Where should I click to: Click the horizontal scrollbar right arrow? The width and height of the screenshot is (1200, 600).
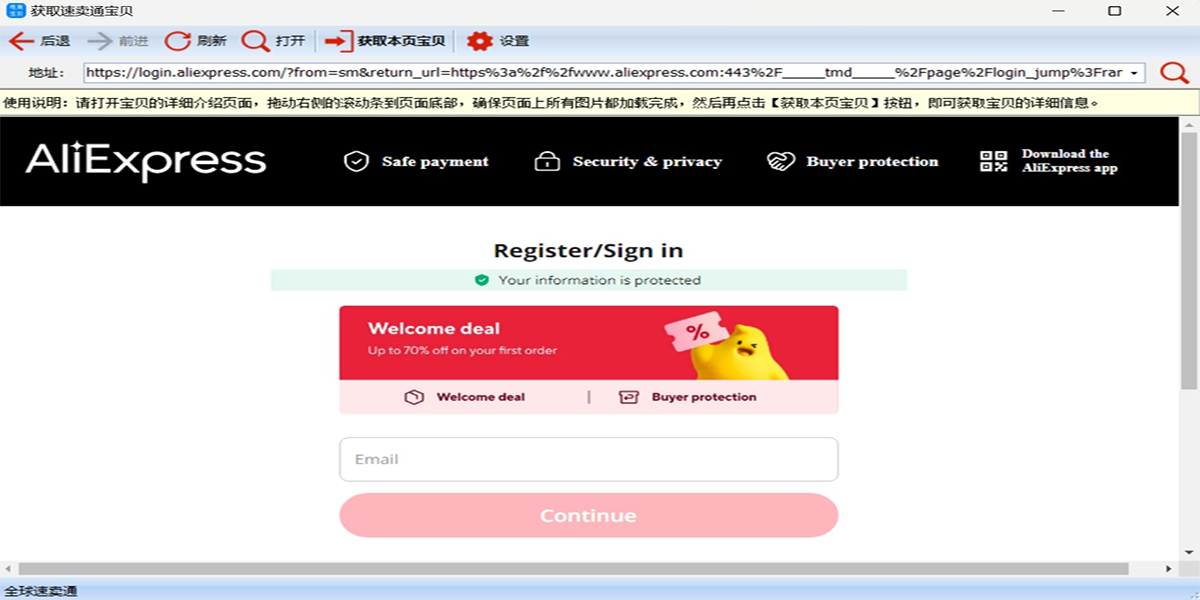click(x=1169, y=568)
